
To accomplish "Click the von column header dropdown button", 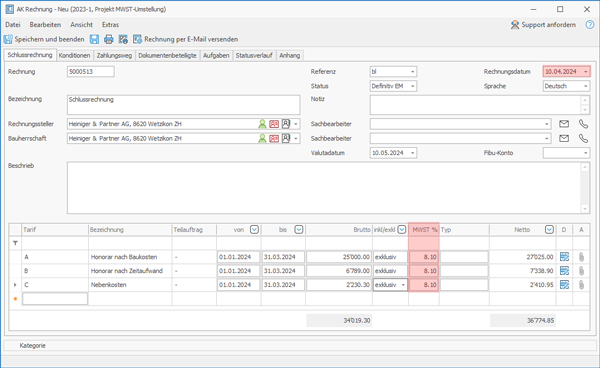I will click(x=254, y=230).
